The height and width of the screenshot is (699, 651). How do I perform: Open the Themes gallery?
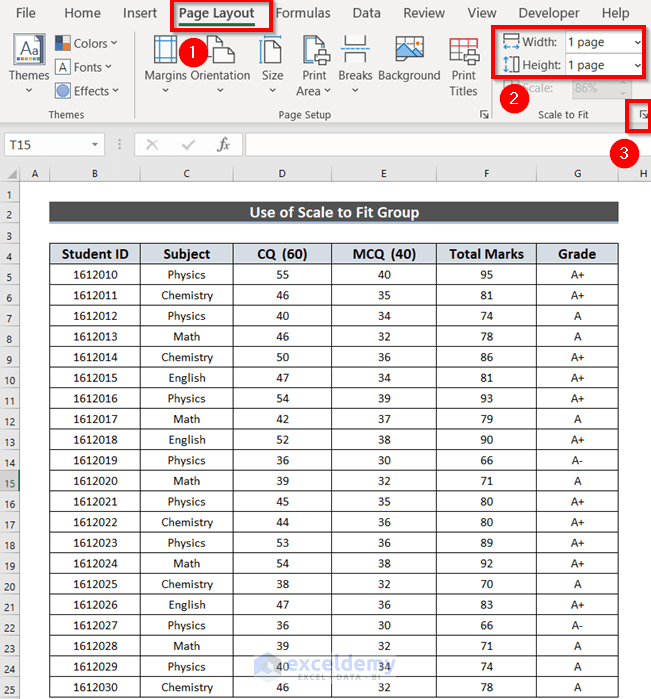pyautogui.click(x=29, y=63)
